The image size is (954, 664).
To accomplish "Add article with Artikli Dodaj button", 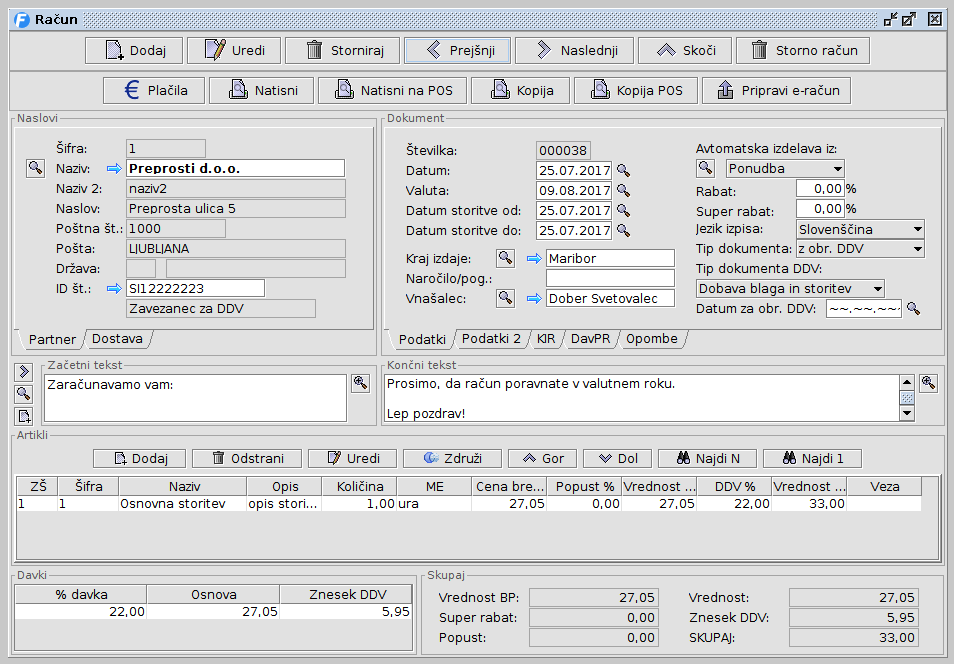I will pos(139,458).
